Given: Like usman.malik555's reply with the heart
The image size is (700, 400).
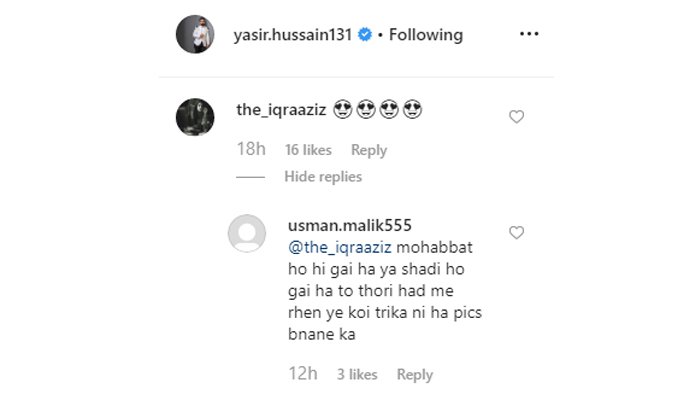Looking at the screenshot, I should pyautogui.click(x=517, y=233).
